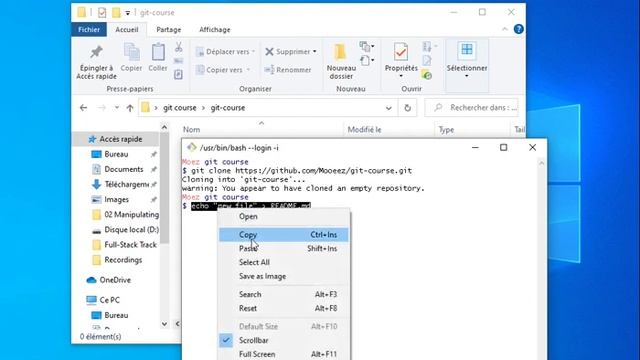640x360 pixels.
Task: Switch to the Affichage ribbon tab
Action: (x=215, y=29)
